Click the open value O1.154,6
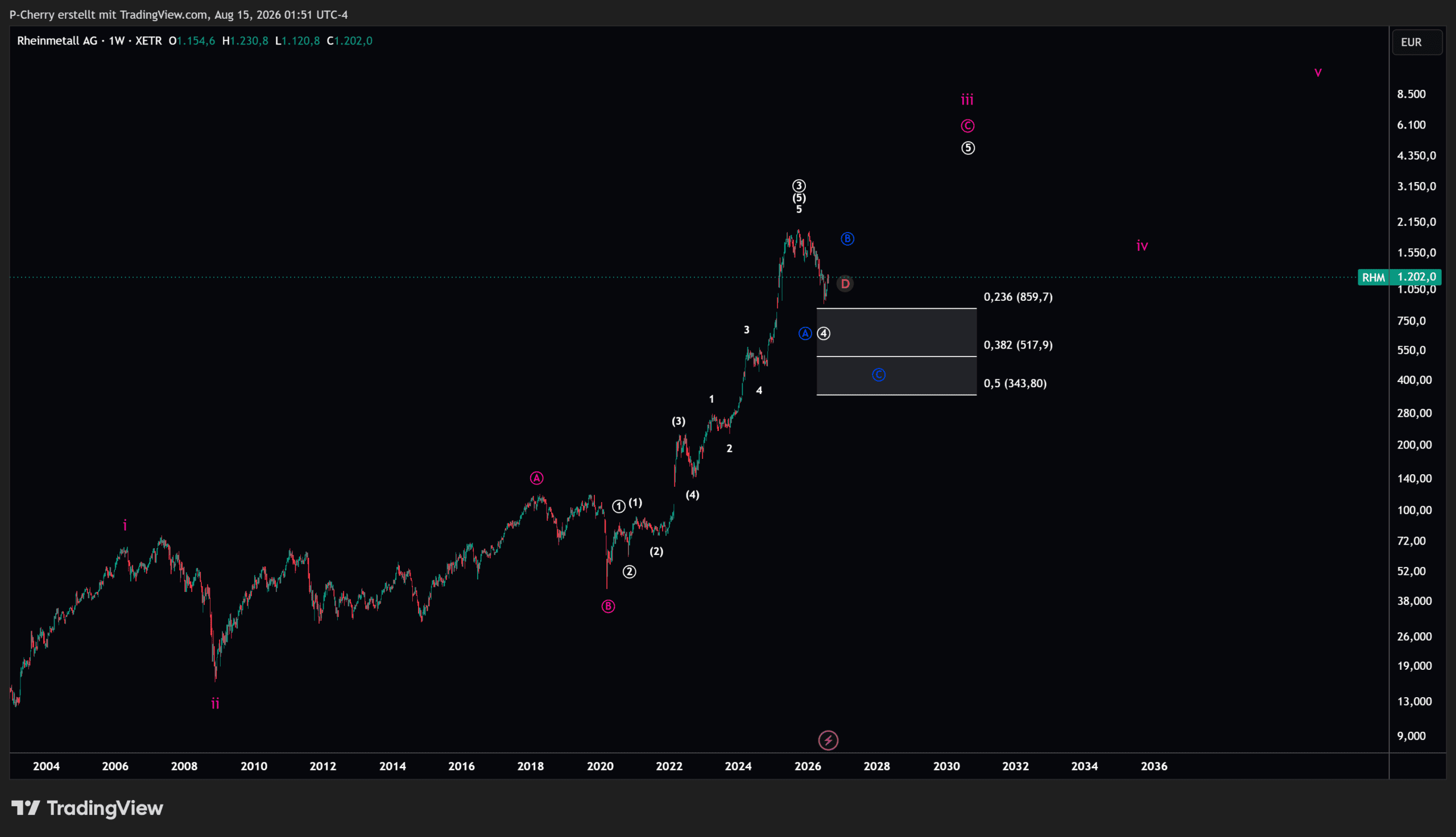The width and height of the screenshot is (1456, 837). point(192,41)
